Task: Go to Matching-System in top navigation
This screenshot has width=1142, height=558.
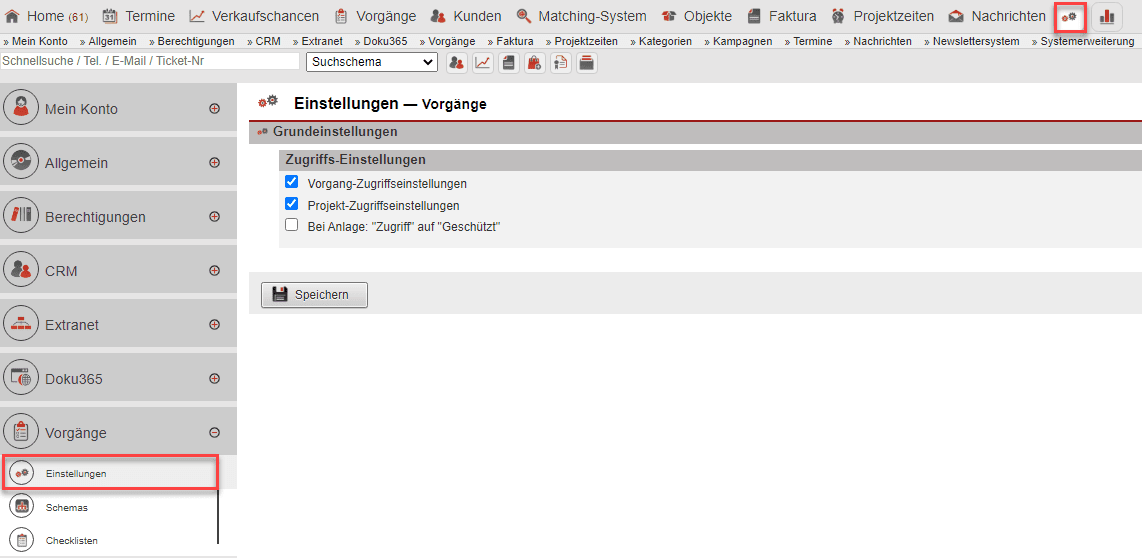Action: (581, 17)
